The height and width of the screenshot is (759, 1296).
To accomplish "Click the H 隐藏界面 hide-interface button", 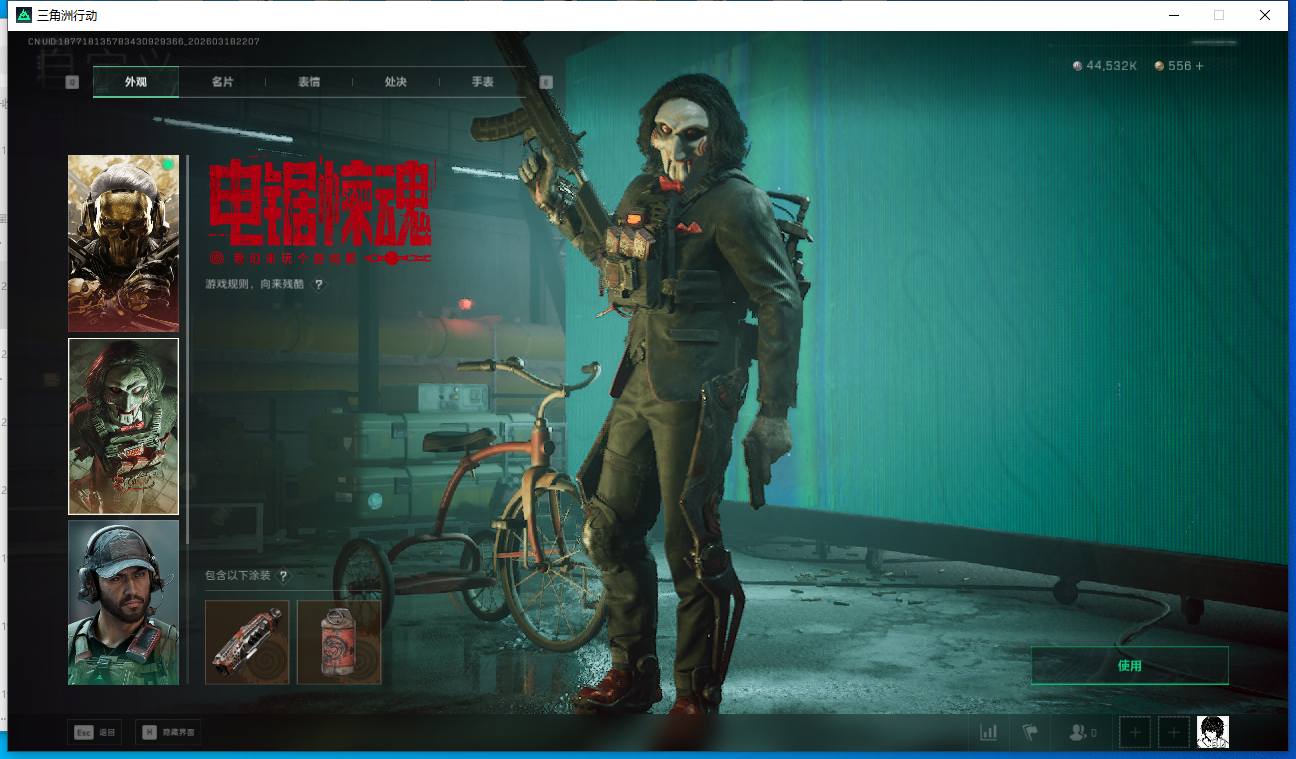I will [167, 732].
